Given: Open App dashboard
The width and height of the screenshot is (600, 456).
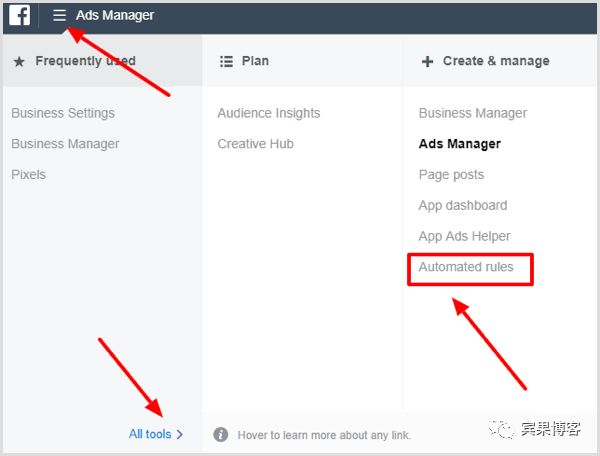Looking at the screenshot, I should (x=463, y=205).
